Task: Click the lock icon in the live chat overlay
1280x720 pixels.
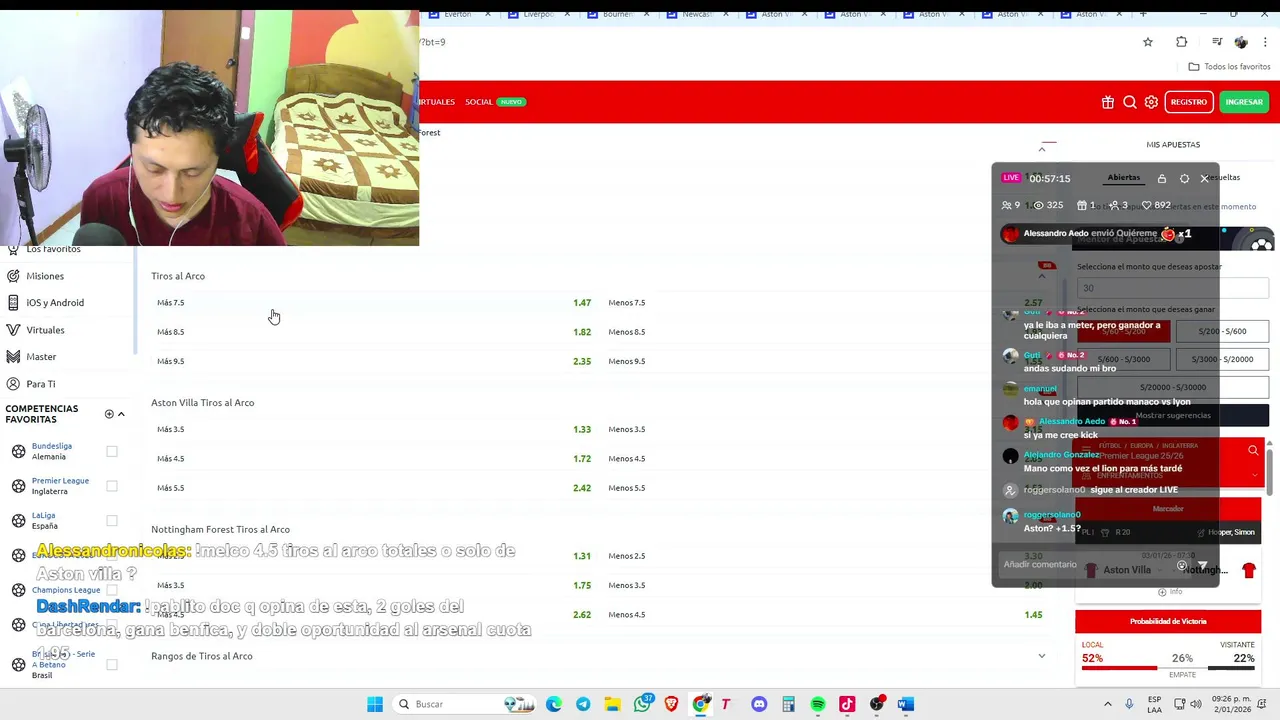Action: point(1162,178)
